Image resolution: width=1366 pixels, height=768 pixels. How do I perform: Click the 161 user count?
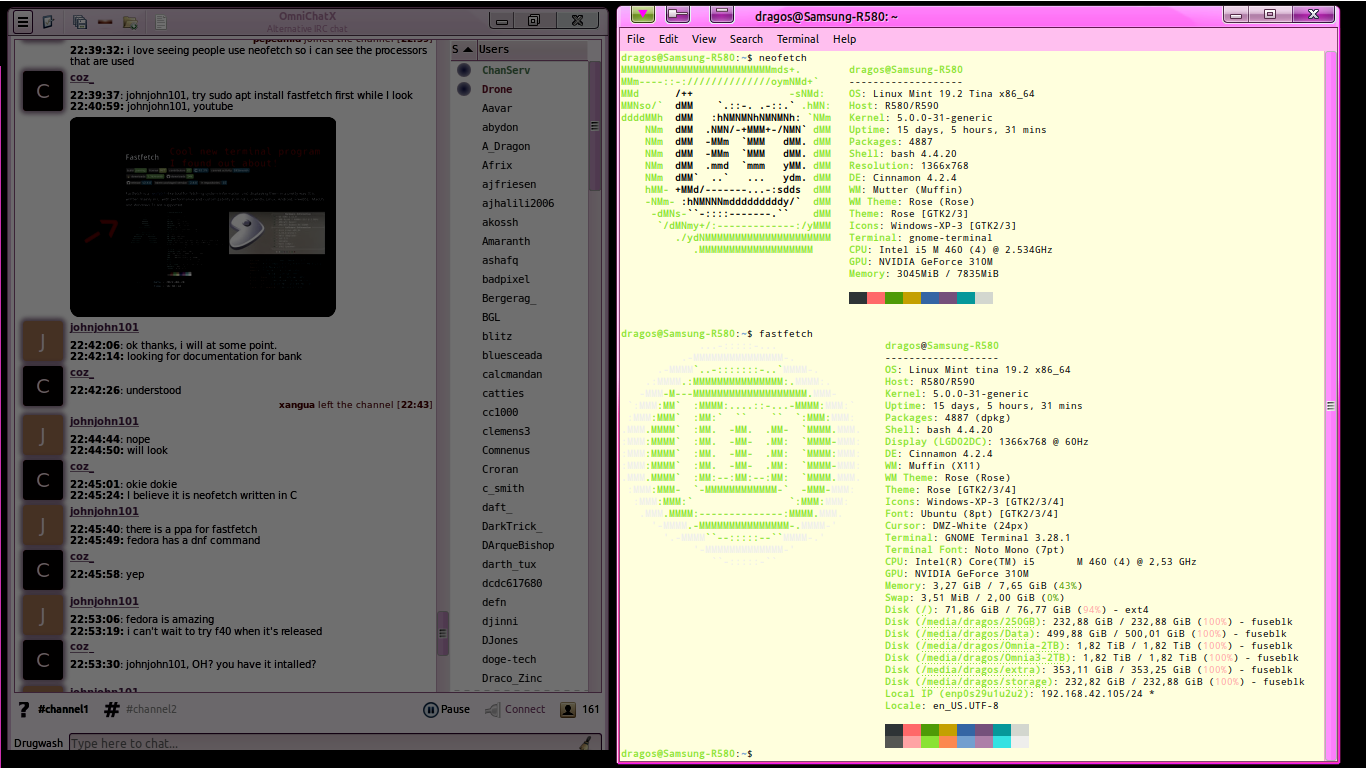(591, 709)
